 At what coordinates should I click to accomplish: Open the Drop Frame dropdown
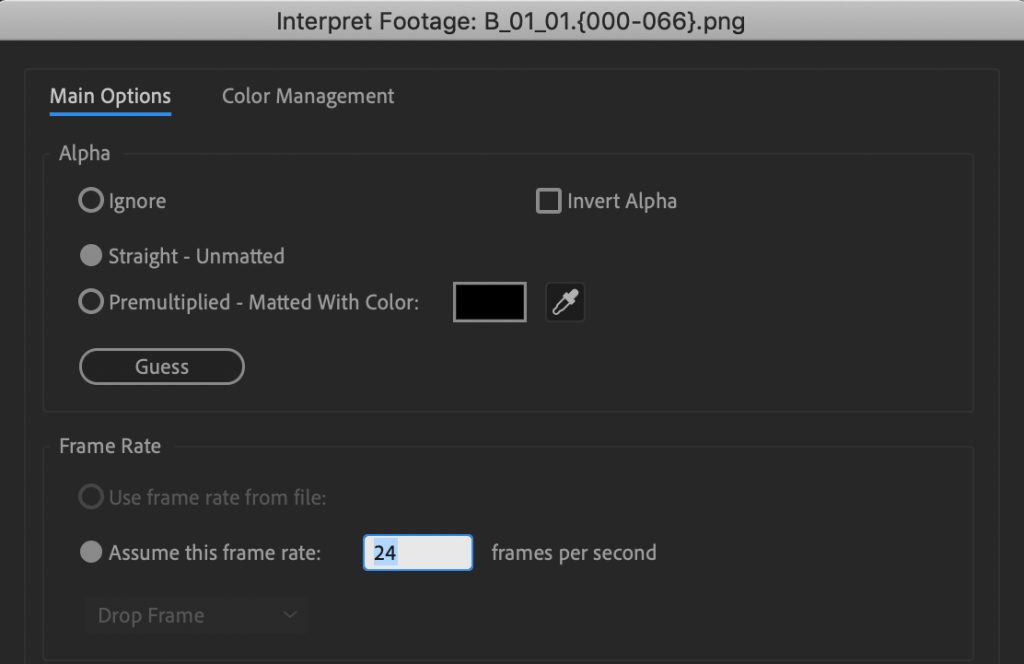point(195,615)
